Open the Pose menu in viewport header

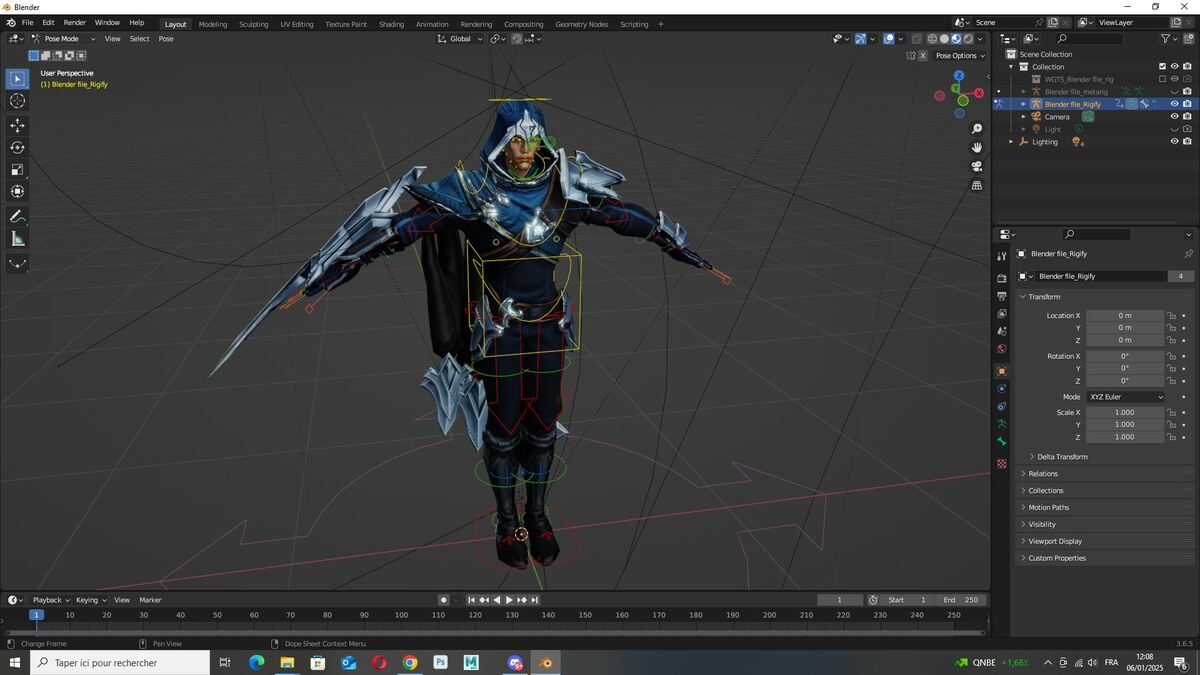pos(166,39)
